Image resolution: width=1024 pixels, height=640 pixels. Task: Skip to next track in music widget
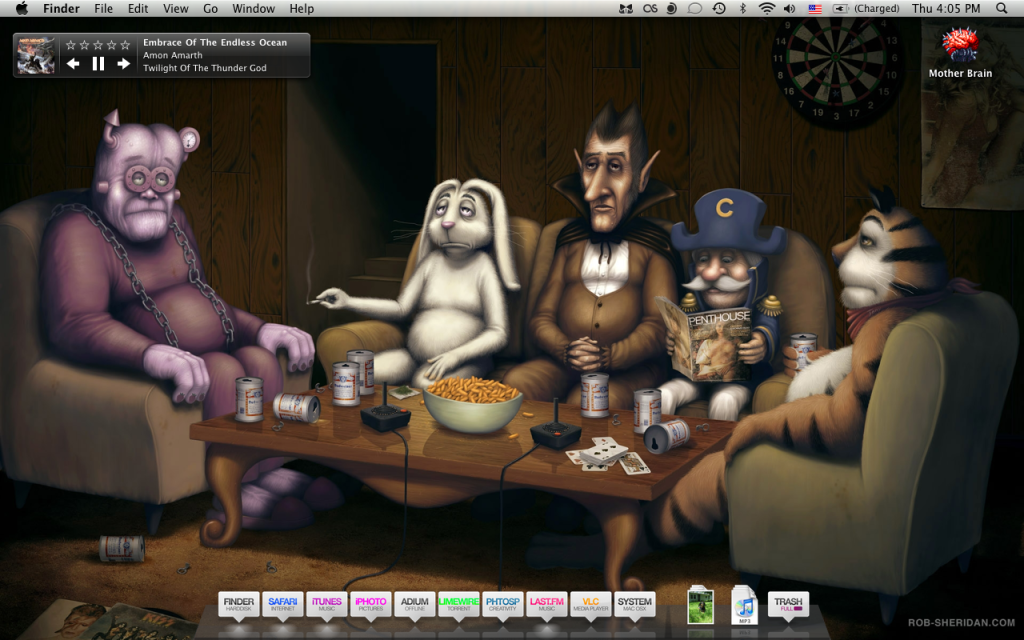(x=123, y=63)
